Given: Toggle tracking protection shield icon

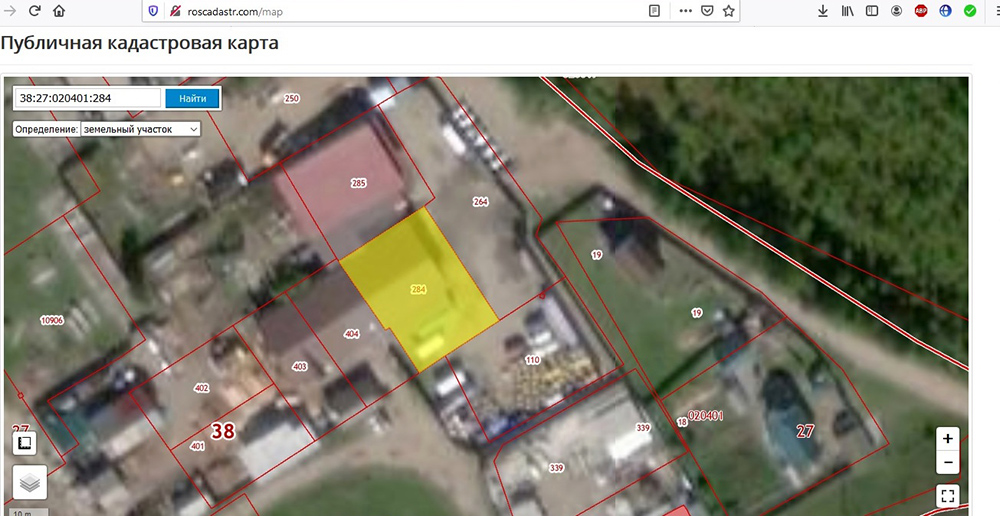Looking at the screenshot, I should coord(153,11).
